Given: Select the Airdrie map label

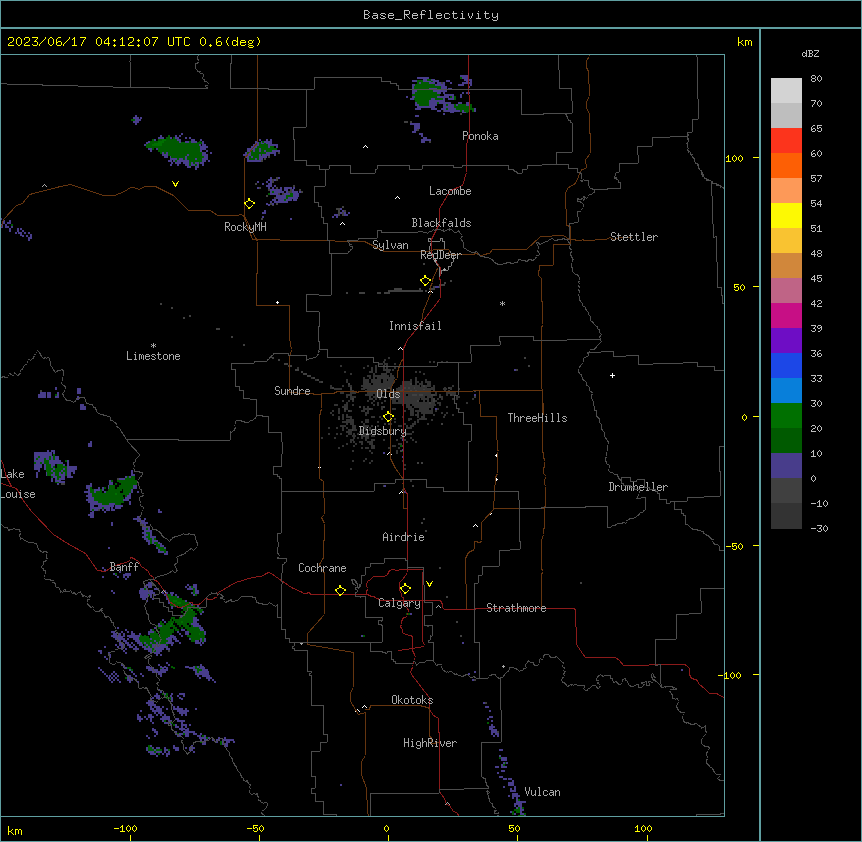Looking at the screenshot, I should [x=404, y=537].
